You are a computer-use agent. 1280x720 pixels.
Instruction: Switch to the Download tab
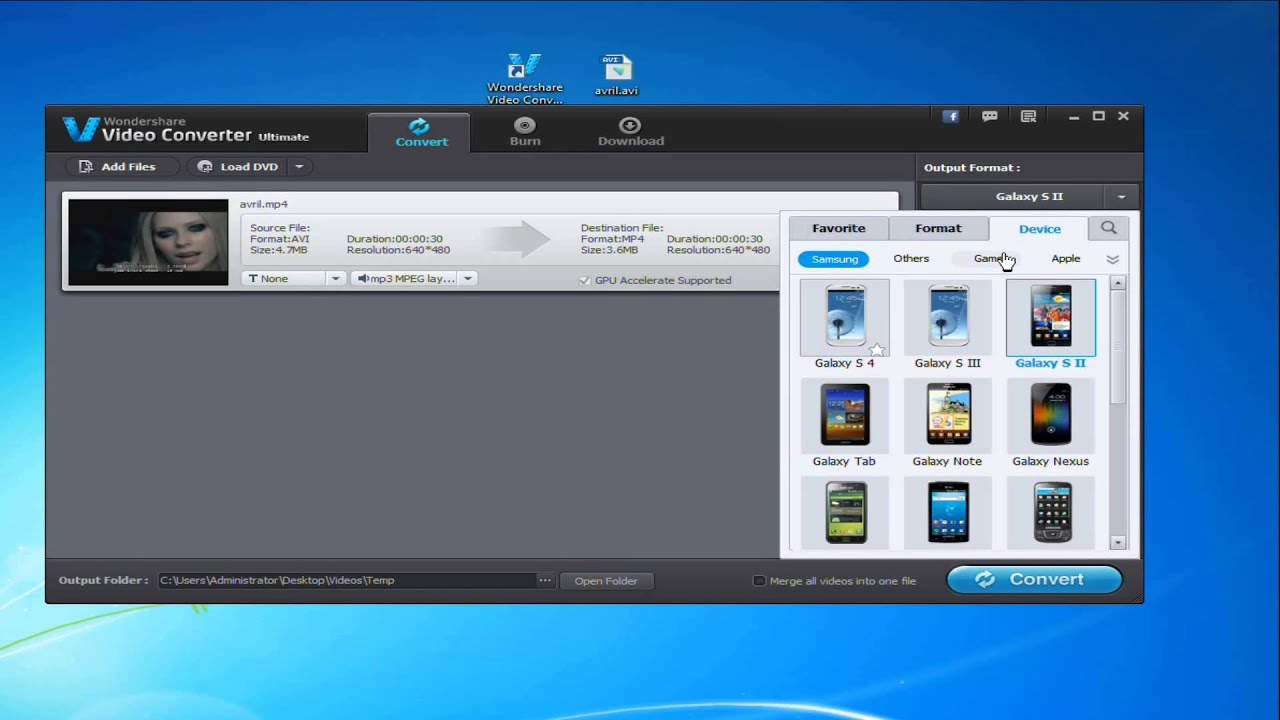(631, 132)
